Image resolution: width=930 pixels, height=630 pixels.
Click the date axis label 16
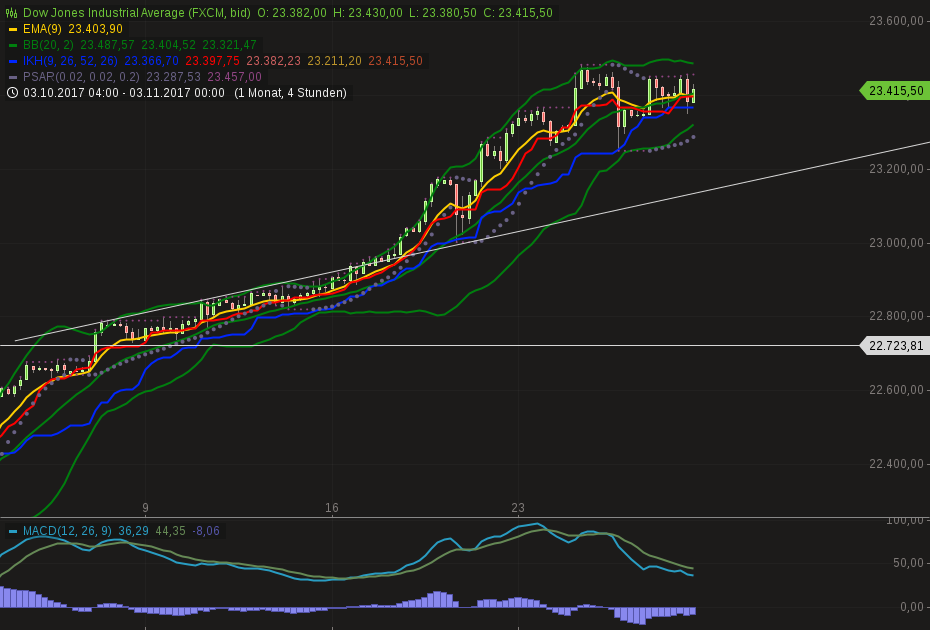tap(331, 508)
